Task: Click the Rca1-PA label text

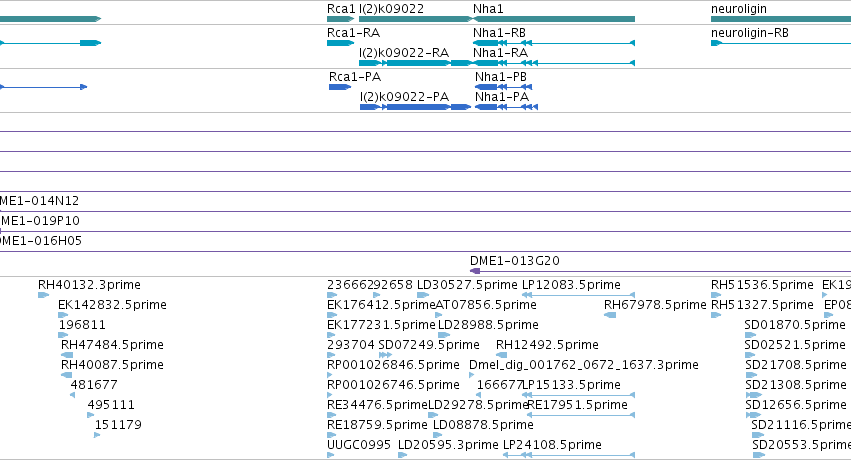Action: (355, 76)
